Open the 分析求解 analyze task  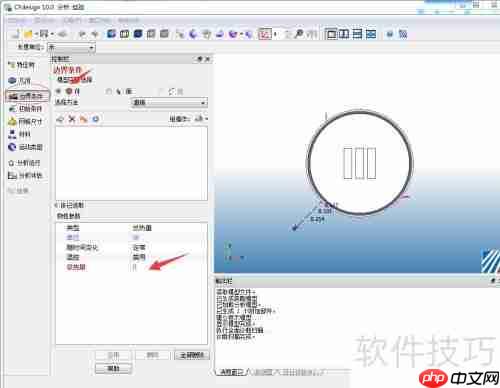25,175
